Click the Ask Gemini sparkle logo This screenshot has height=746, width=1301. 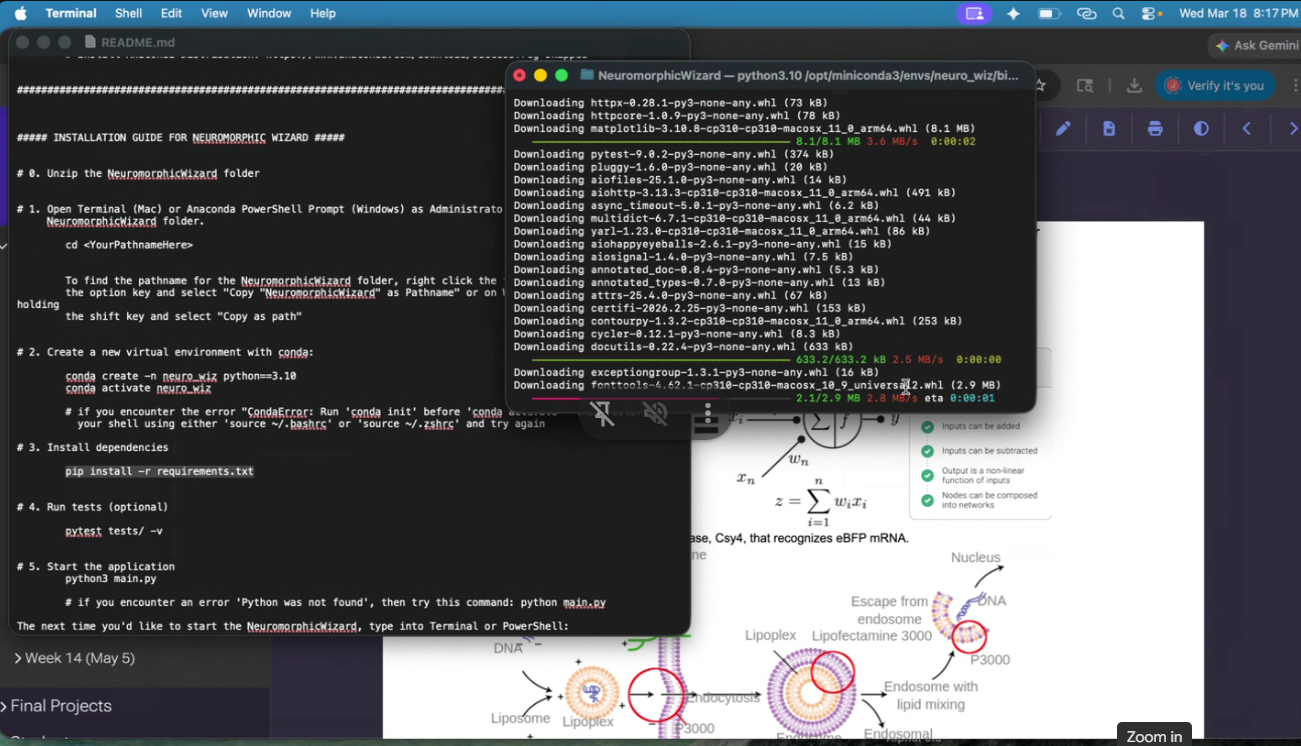click(1221, 46)
